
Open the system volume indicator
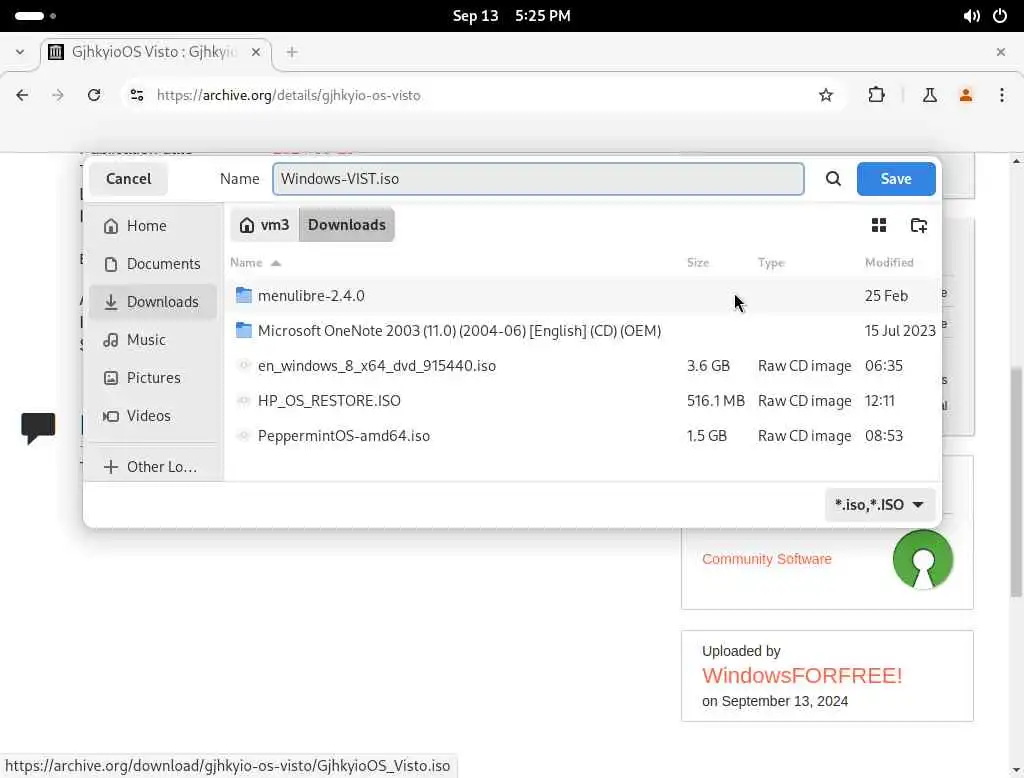click(971, 16)
